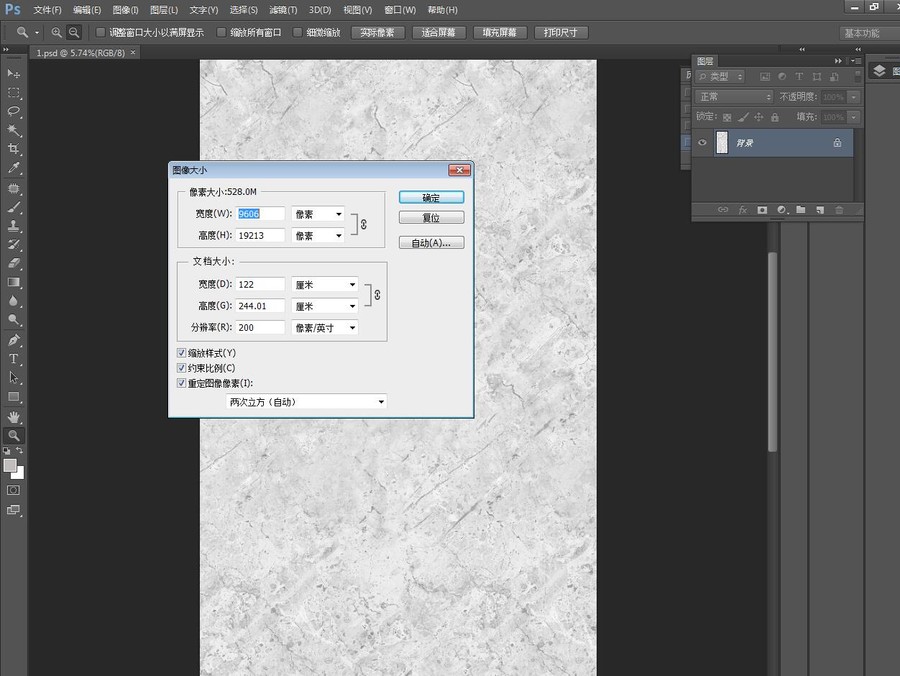Open the 正常 blend mode dropdown
The height and width of the screenshot is (676, 900).
pyautogui.click(x=734, y=97)
